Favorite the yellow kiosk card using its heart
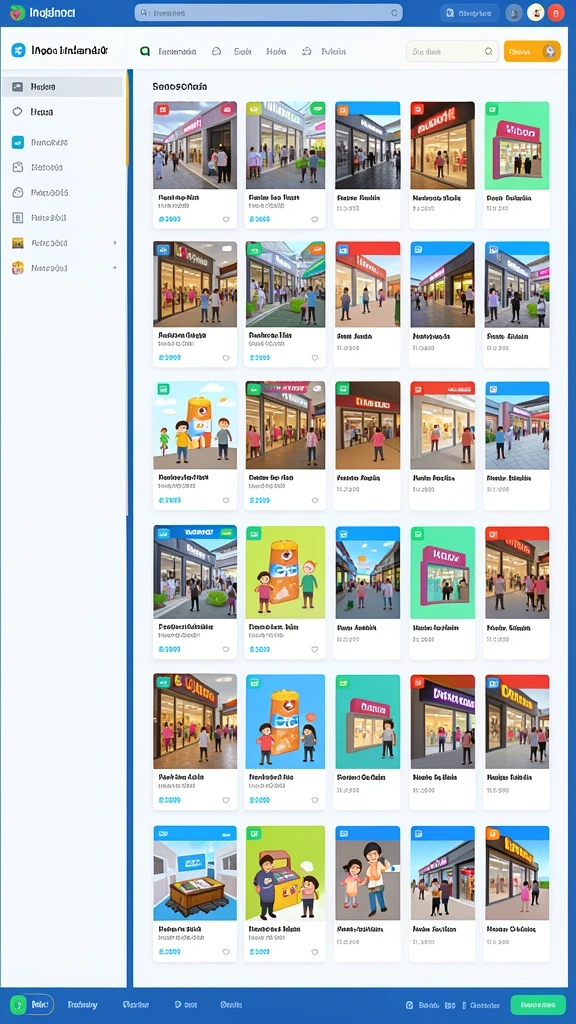576x1024 pixels. click(314, 952)
